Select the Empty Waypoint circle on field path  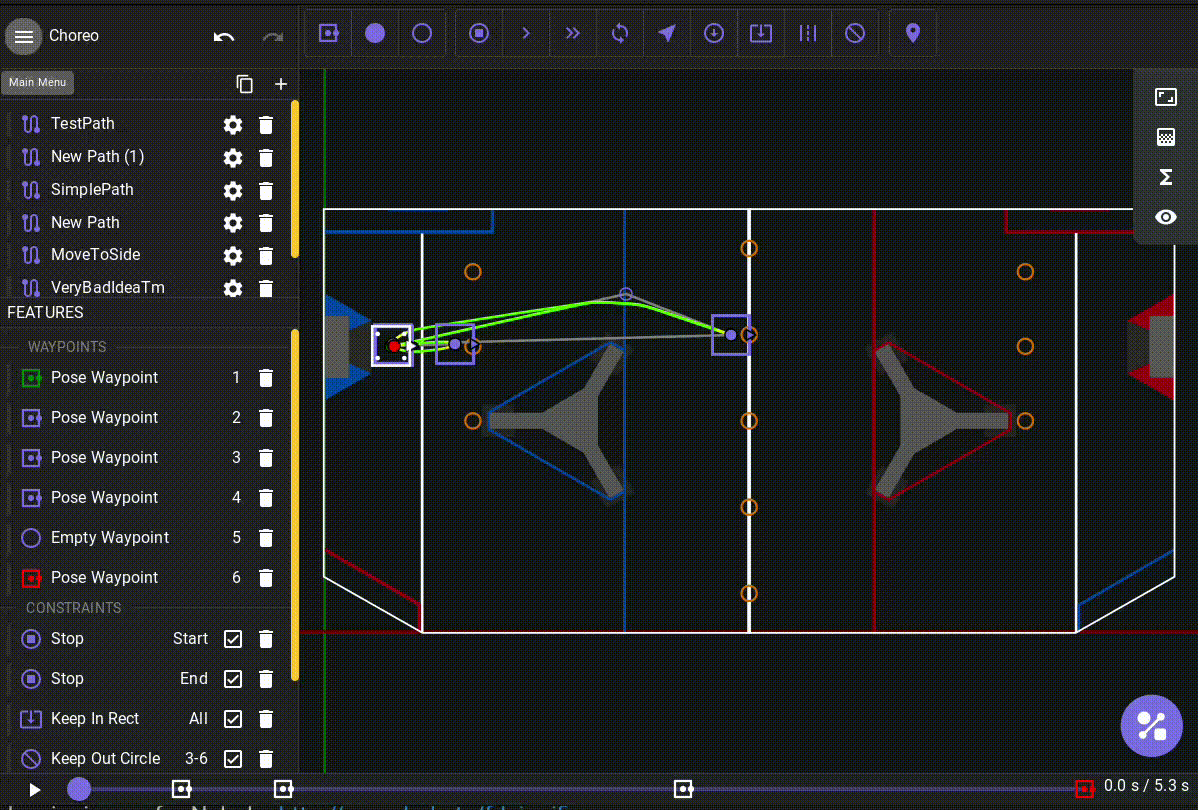click(626, 294)
